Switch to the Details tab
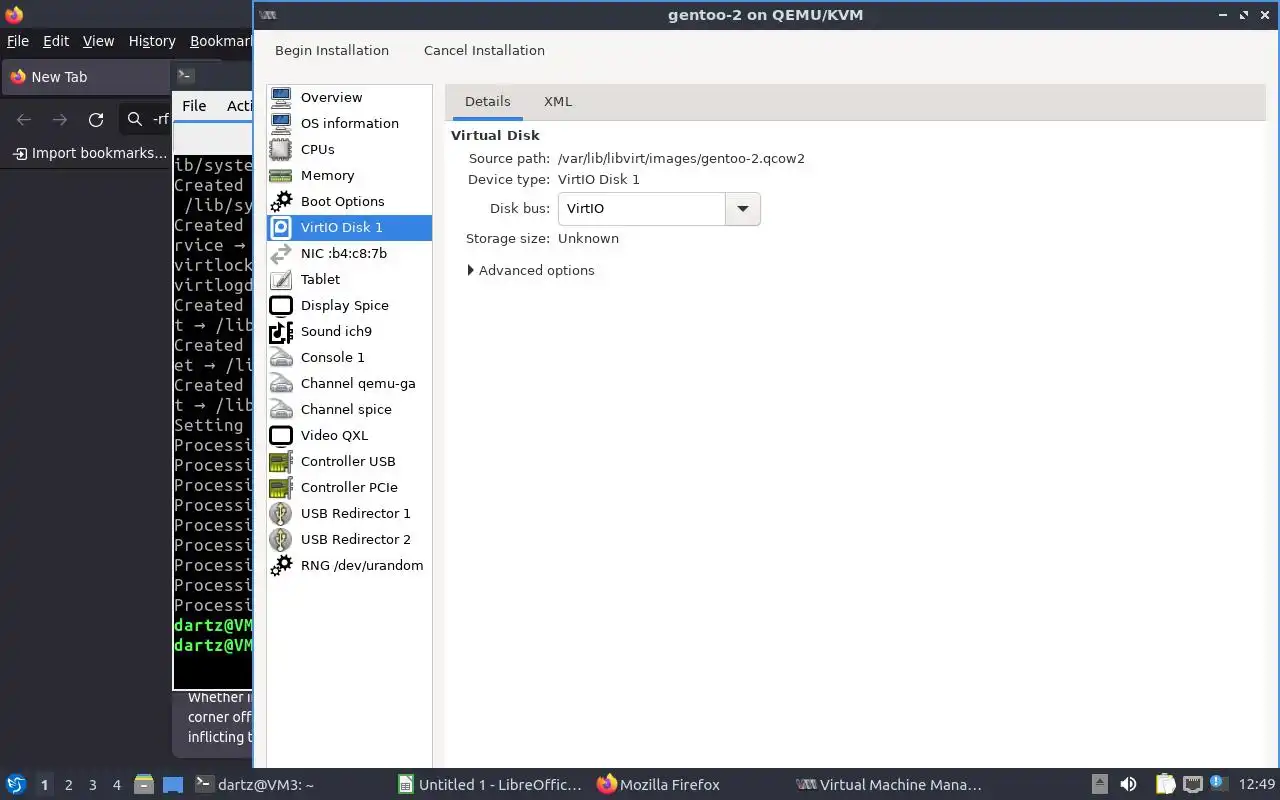This screenshot has width=1280, height=800. [x=488, y=101]
